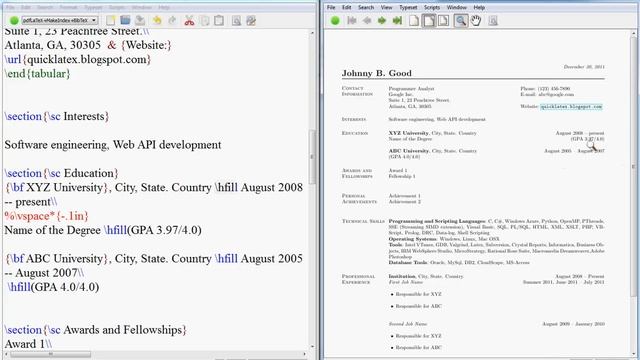Click "XYZ University" entry in PDF preview
The image size is (640, 360).
(x=408, y=133)
